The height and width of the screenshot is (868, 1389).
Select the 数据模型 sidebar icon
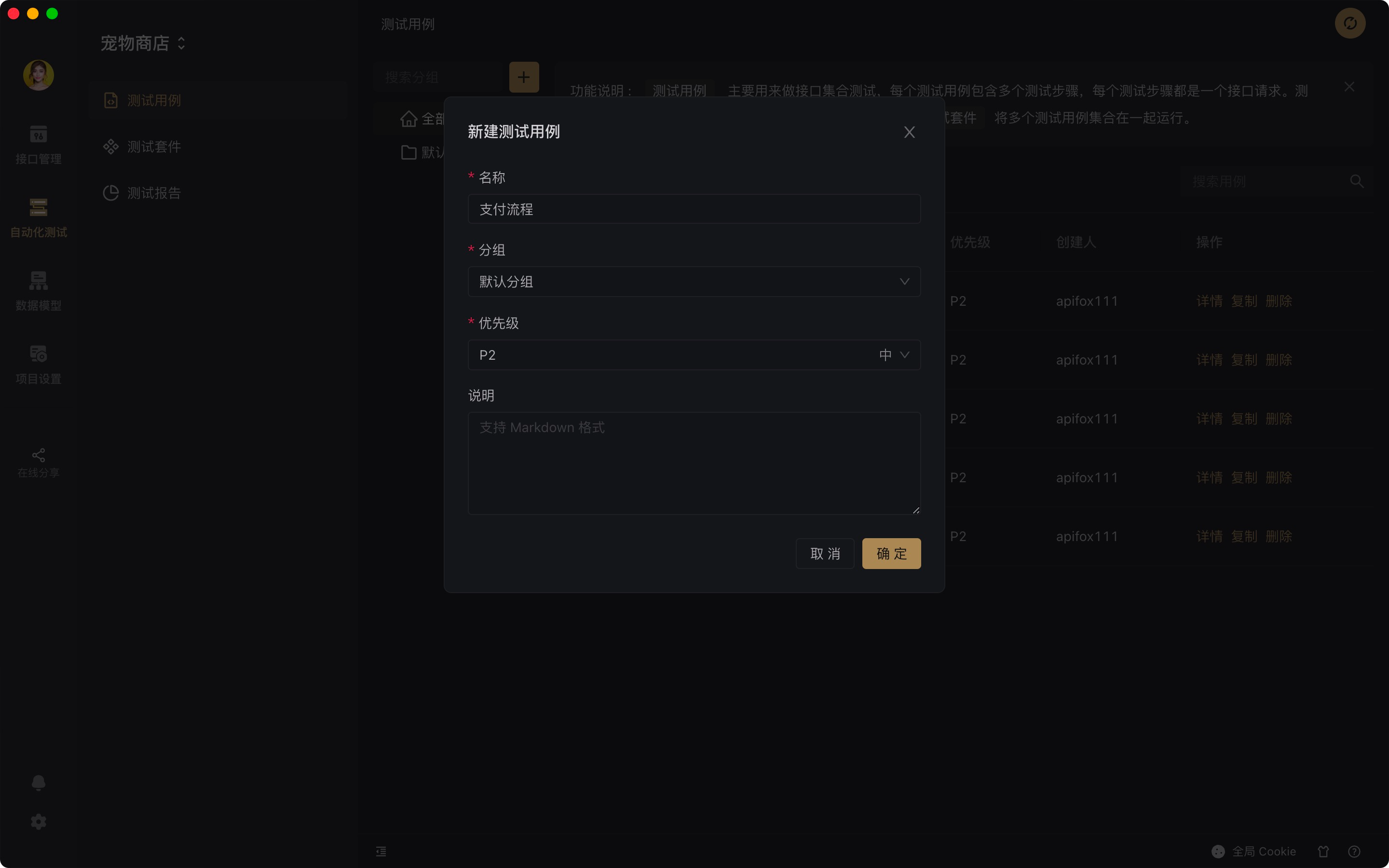[39, 291]
